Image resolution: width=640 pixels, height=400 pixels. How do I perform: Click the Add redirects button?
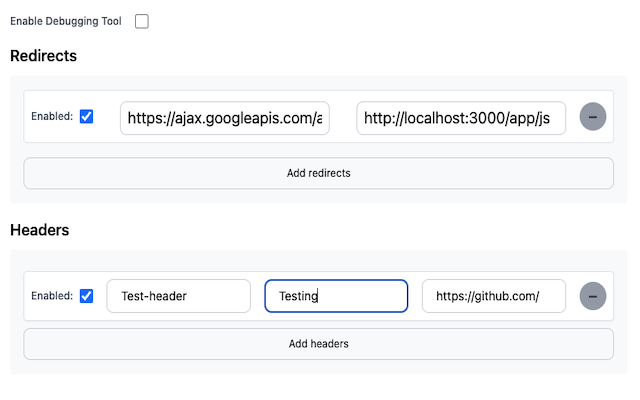pyautogui.click(x=318, y=173)
